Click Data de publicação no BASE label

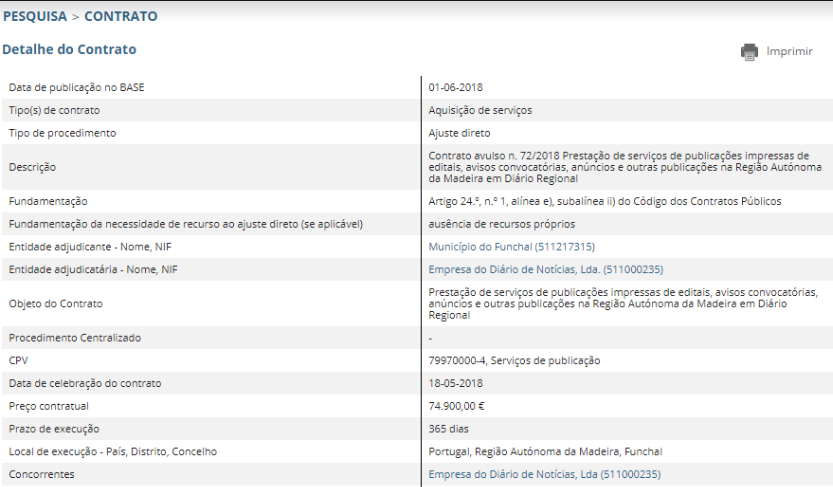(76, 88)
